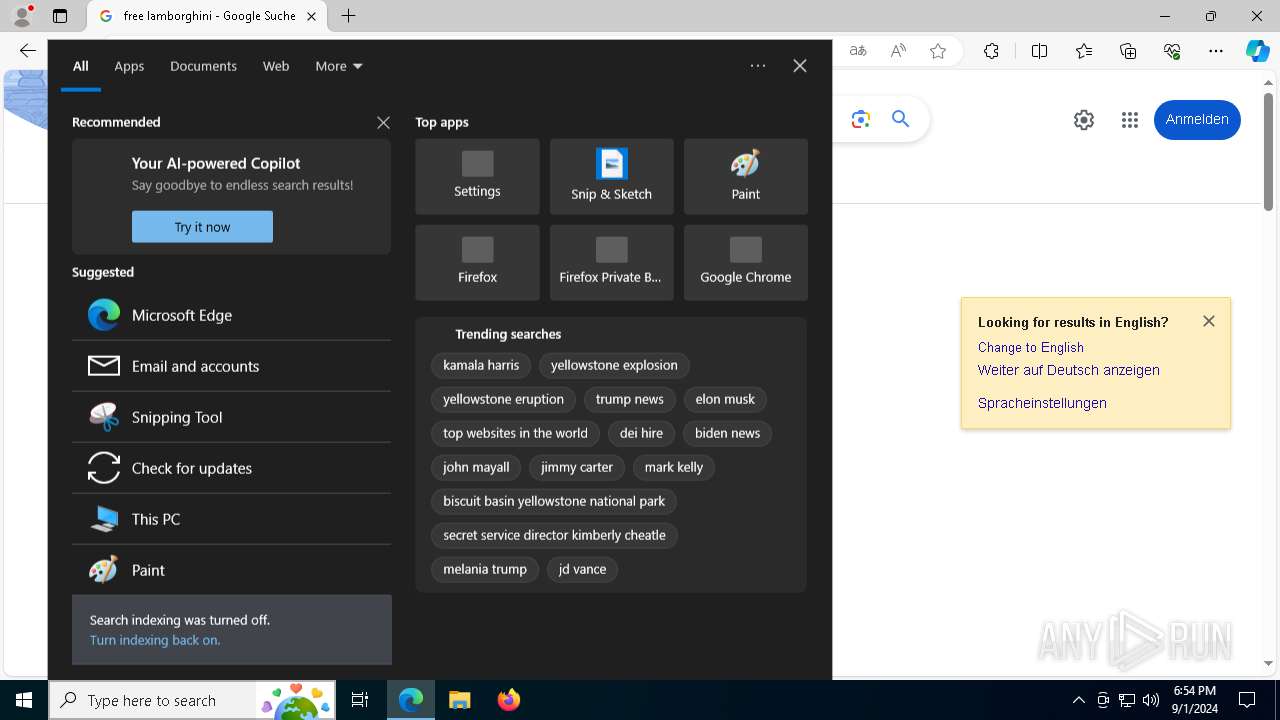Click Change to English link
Viewport: 1280px width, 720px height.
1031,347
